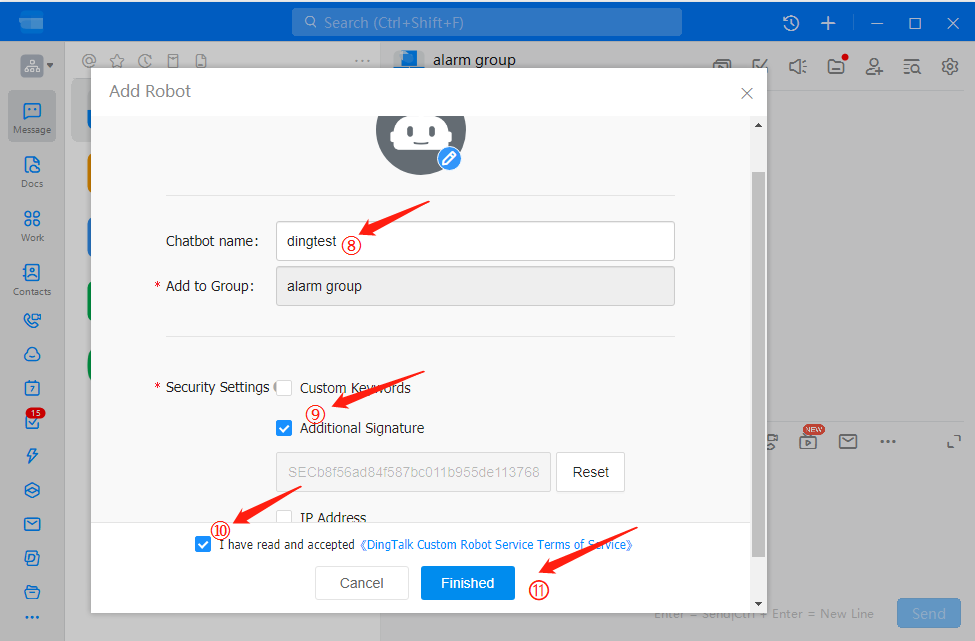Open Work apps in sidebar
This screenshot has width=975, height=641.
pos(32,225)
